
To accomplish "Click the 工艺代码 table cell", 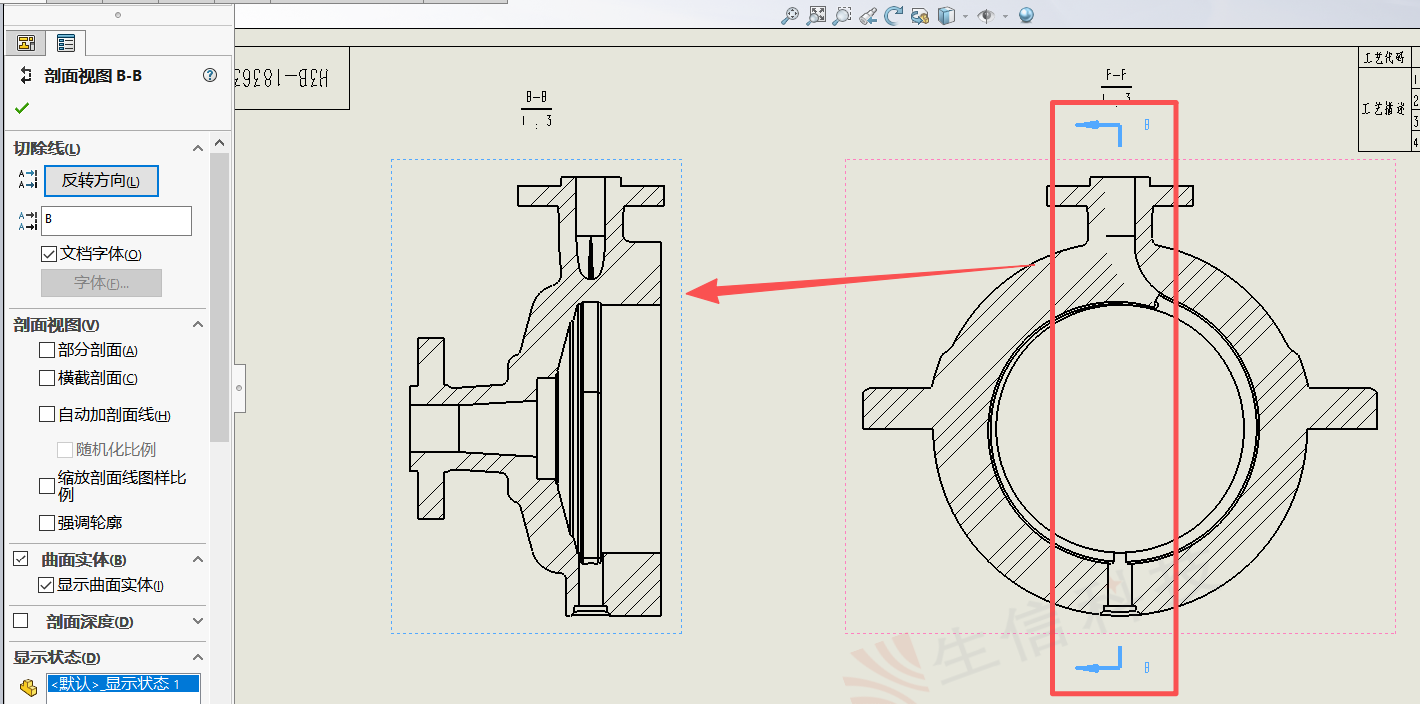I will (x=1383, y=58).
